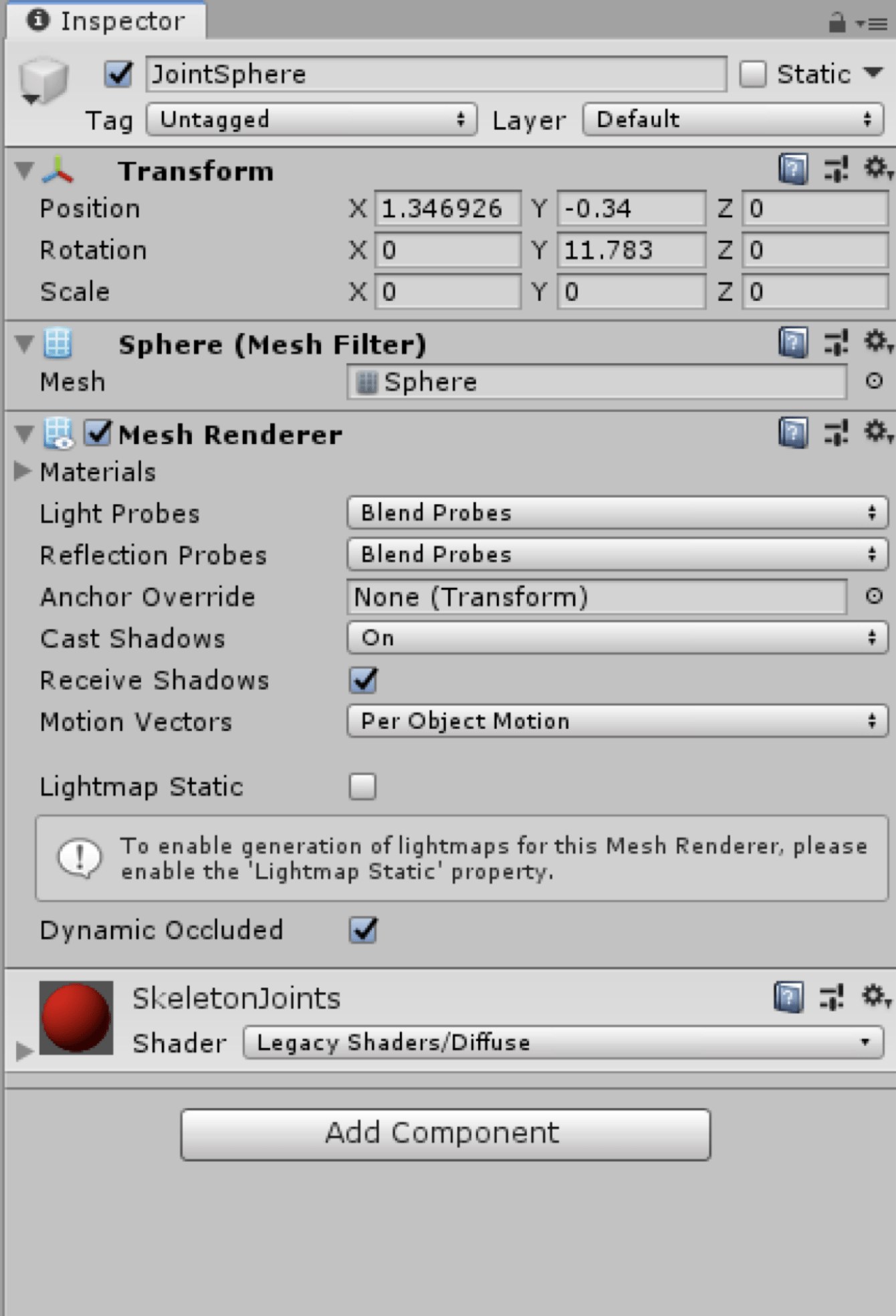Toggle the JointSphere active checkbox
This screenshot has height=1316, width=896.
tap(118, 74)
